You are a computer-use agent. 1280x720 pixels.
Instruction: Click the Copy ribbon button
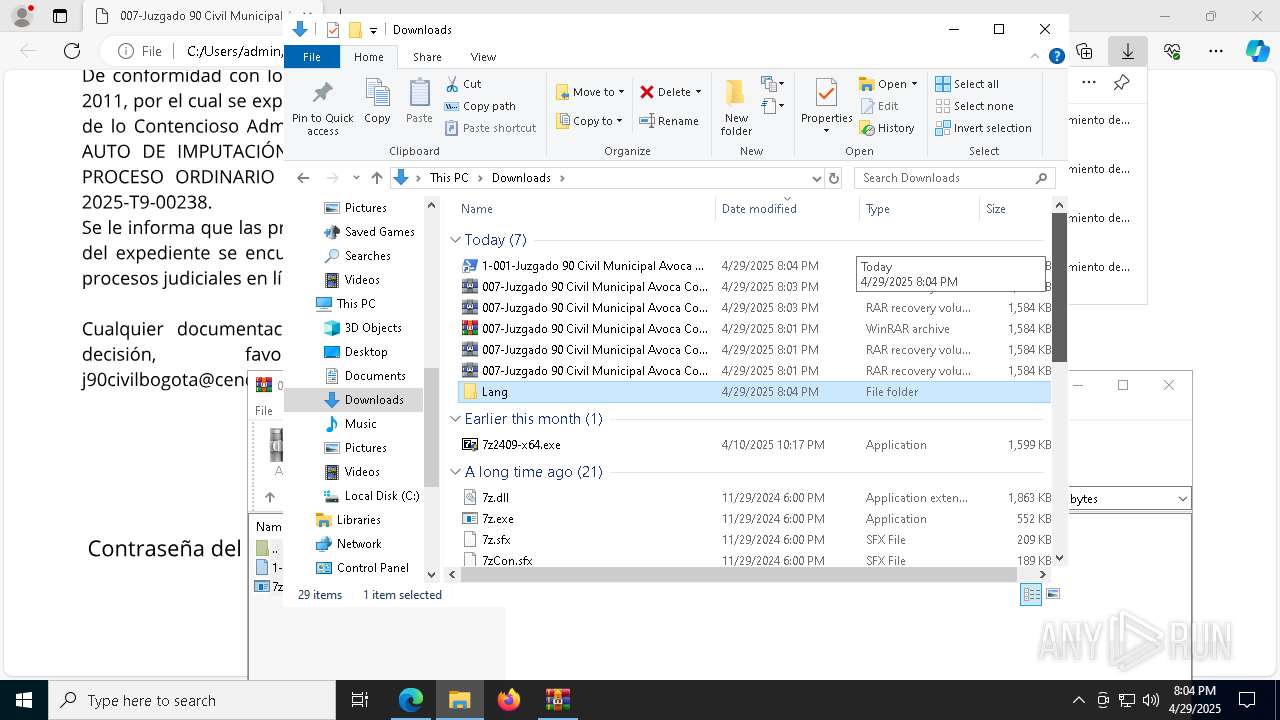pos(377,102)
